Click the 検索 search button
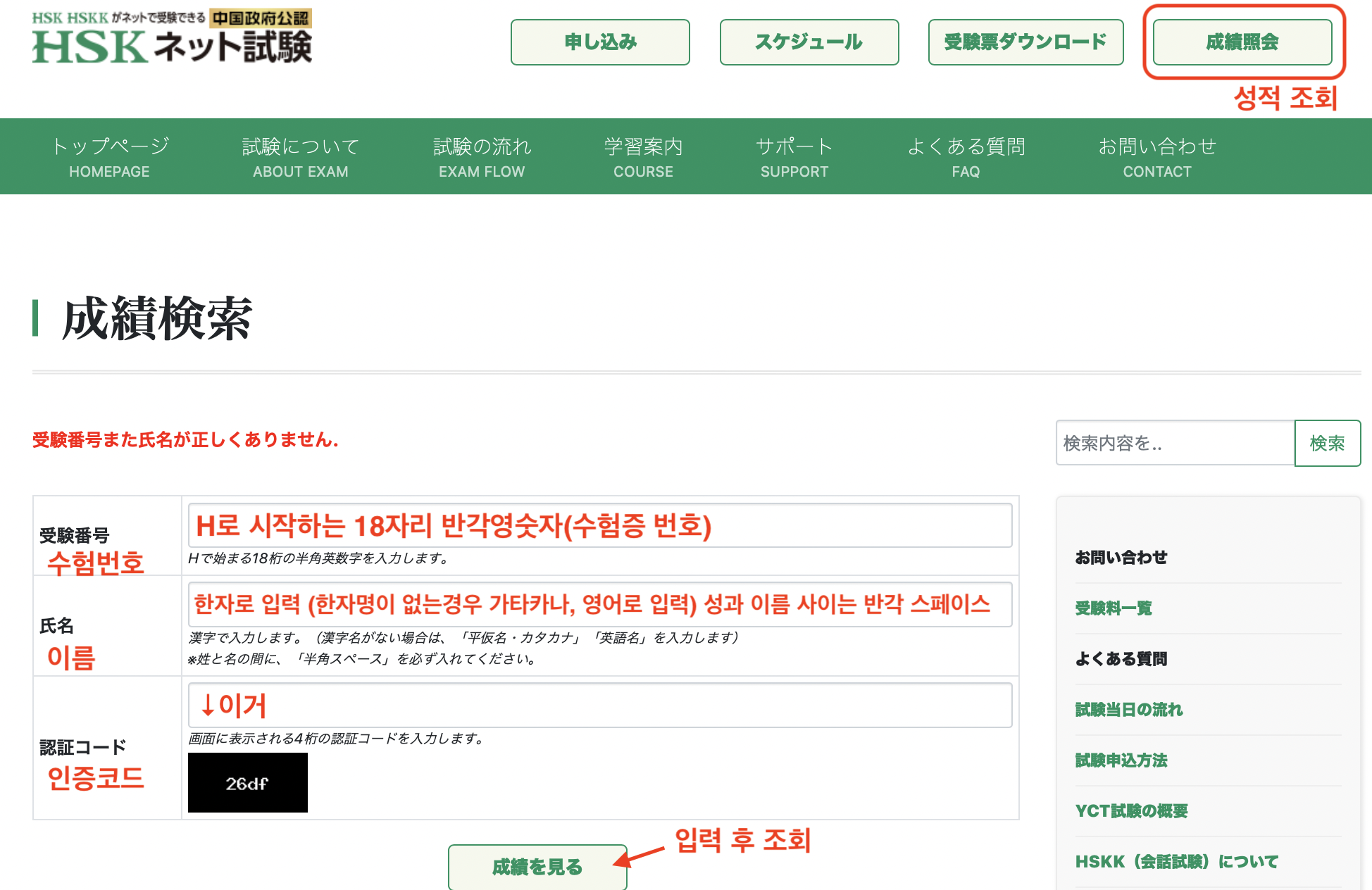The image size is (1372, 890). (x=1327, y=443)
